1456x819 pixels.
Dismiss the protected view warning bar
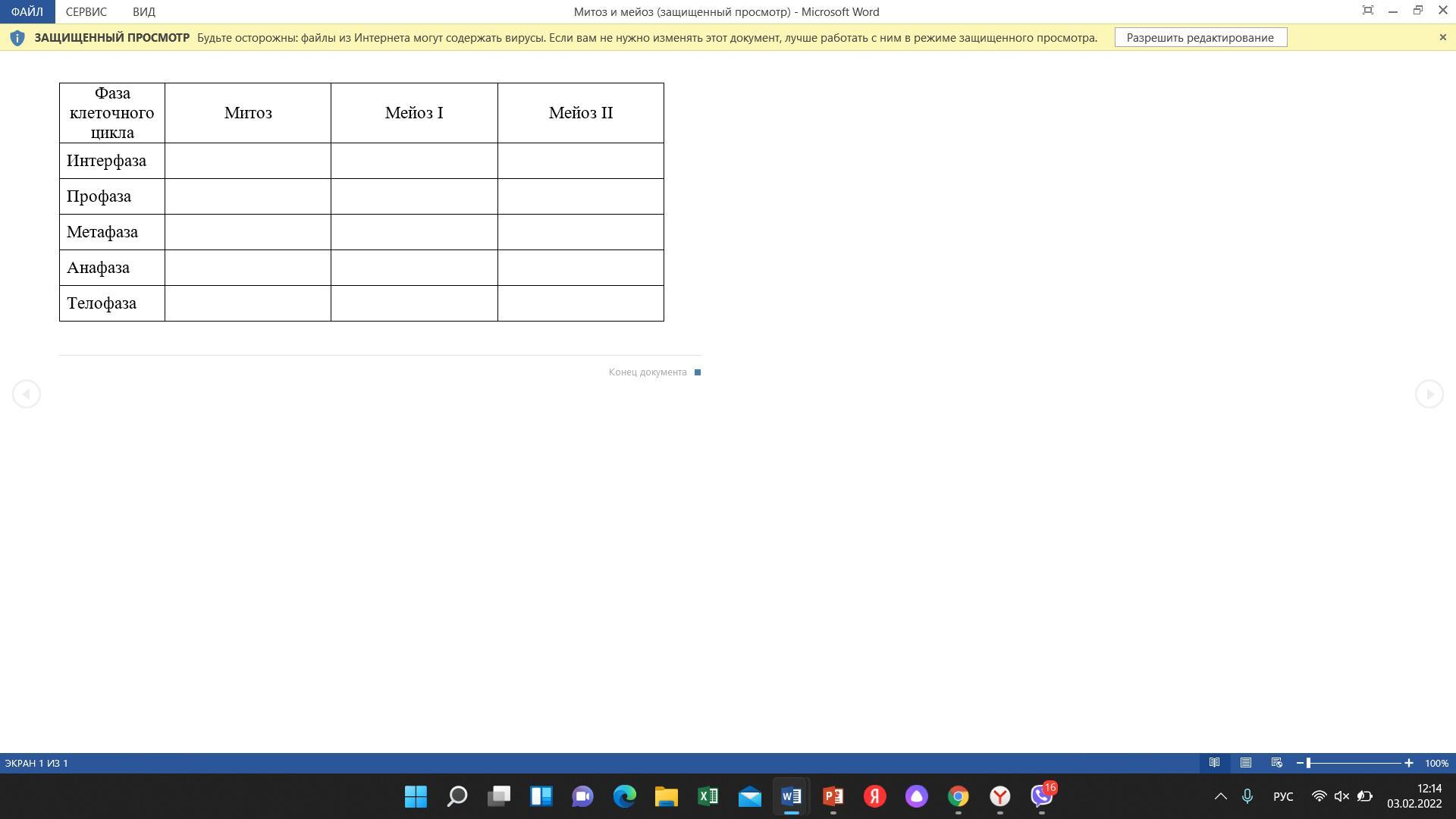point(1442,37)
